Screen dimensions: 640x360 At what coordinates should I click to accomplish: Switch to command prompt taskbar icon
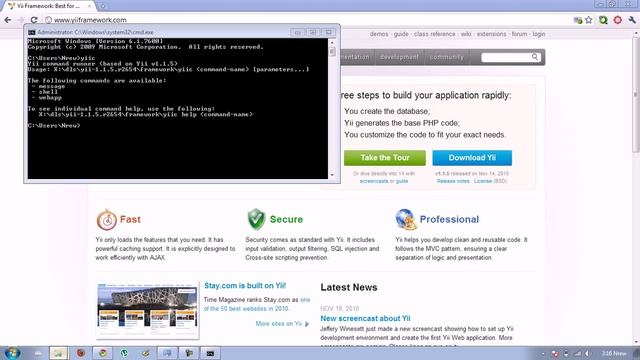point(210,353)
